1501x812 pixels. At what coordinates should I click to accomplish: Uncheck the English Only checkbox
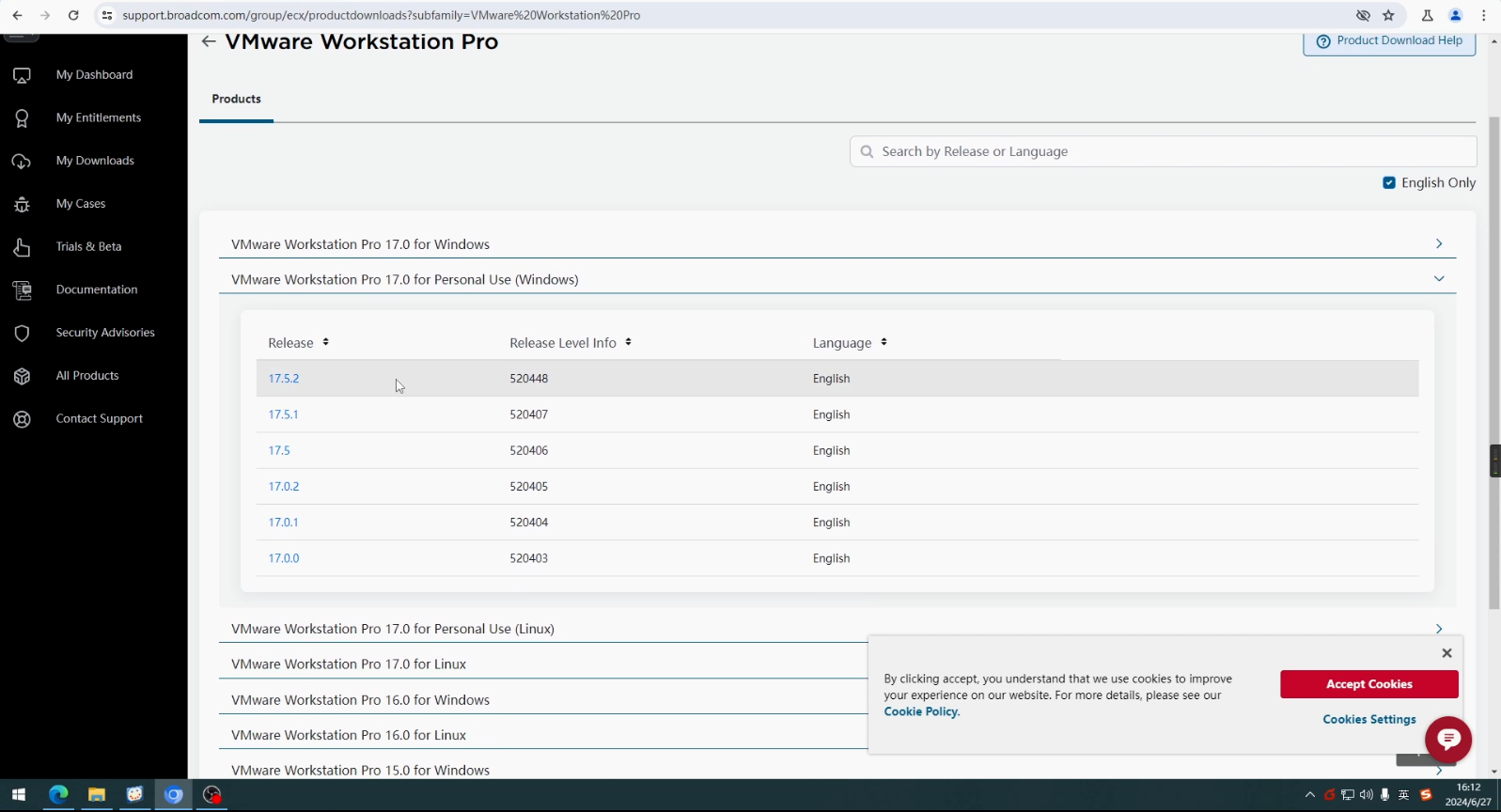point(1389,183)
